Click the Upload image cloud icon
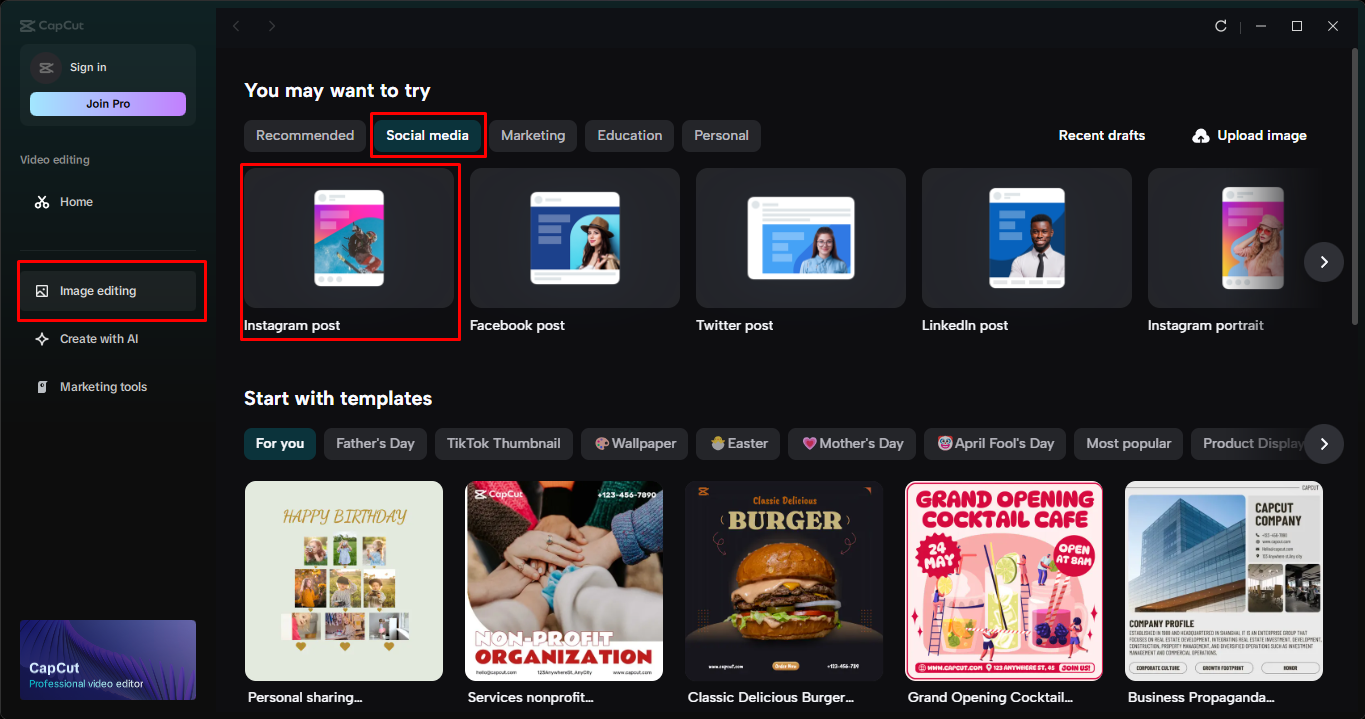This screenshot has height=719, width=1365. [1199, 135]
